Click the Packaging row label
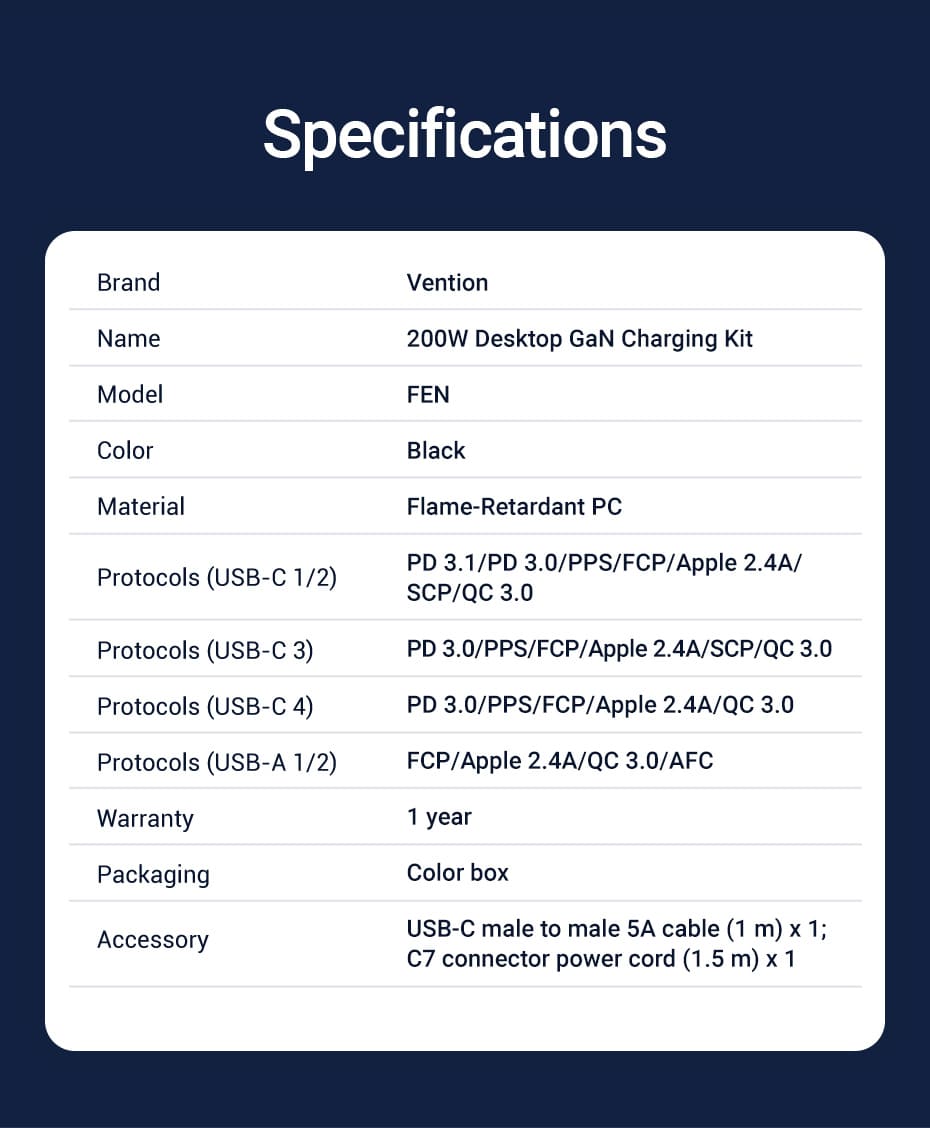Image resolution: width=930 pixels, height=1128 pixels. [153, 875]
